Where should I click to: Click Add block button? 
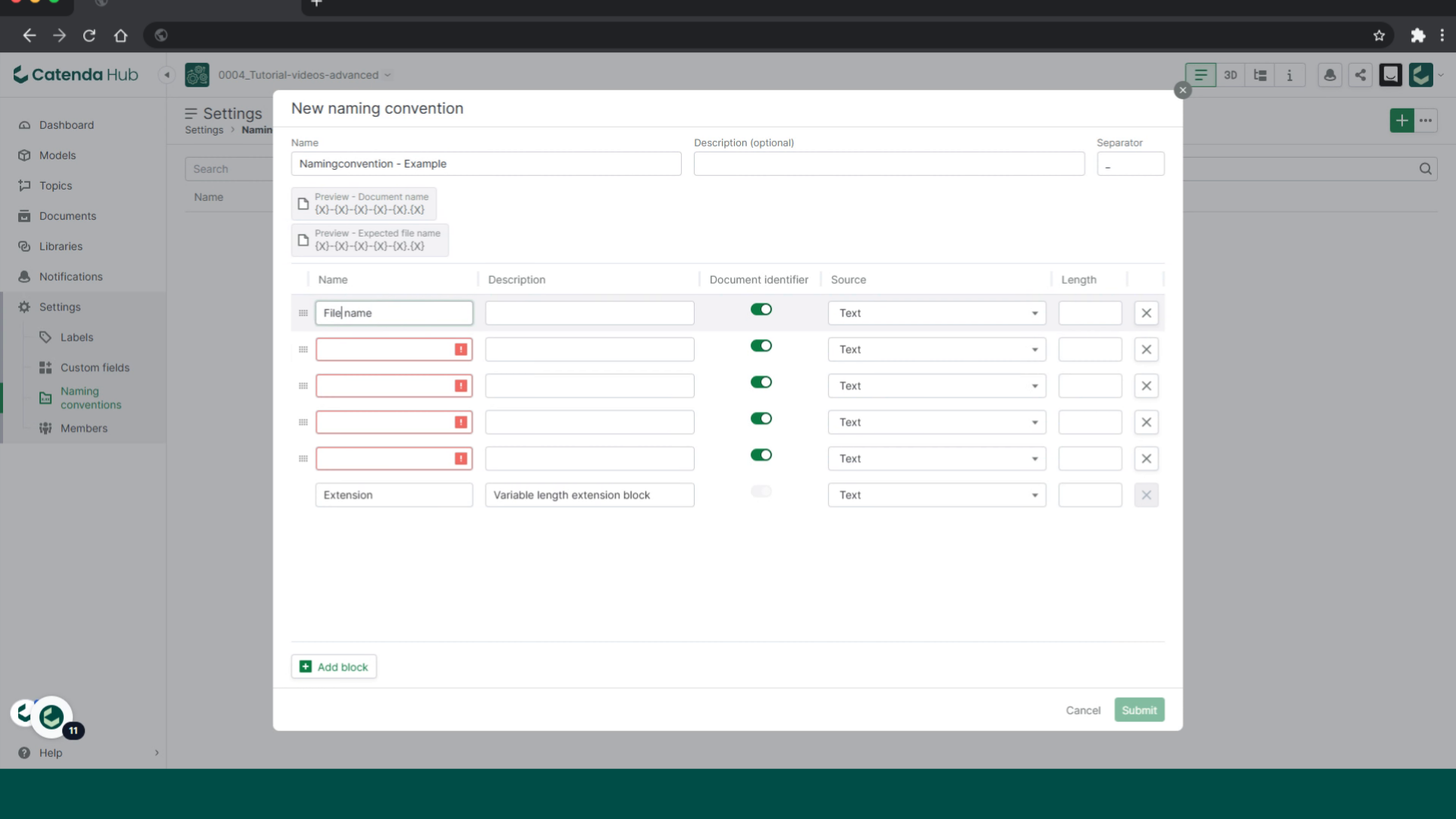pos(334,667)
